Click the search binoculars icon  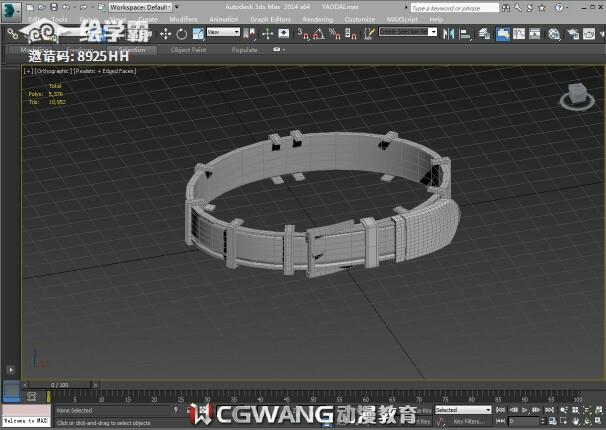506,8
